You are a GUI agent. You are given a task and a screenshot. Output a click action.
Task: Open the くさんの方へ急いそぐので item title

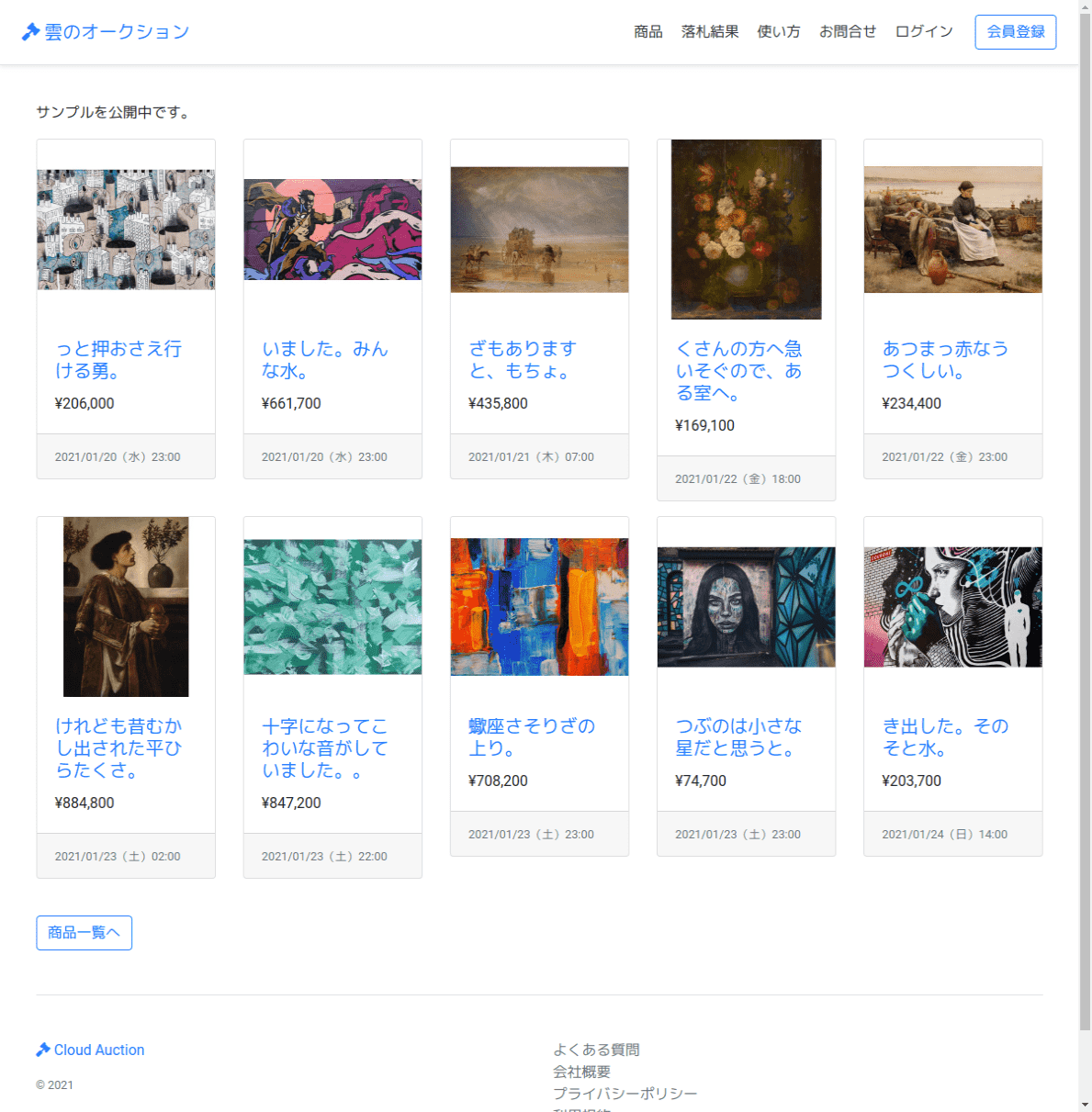click(738, 371)
